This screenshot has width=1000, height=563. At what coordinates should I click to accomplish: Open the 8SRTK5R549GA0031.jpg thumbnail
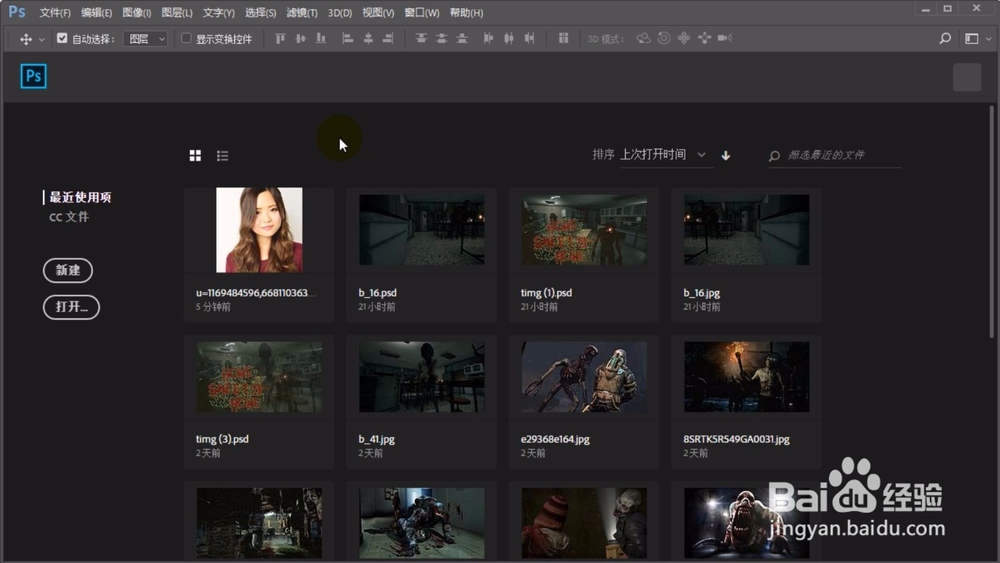pyautogui.click(x=747, y=377)
